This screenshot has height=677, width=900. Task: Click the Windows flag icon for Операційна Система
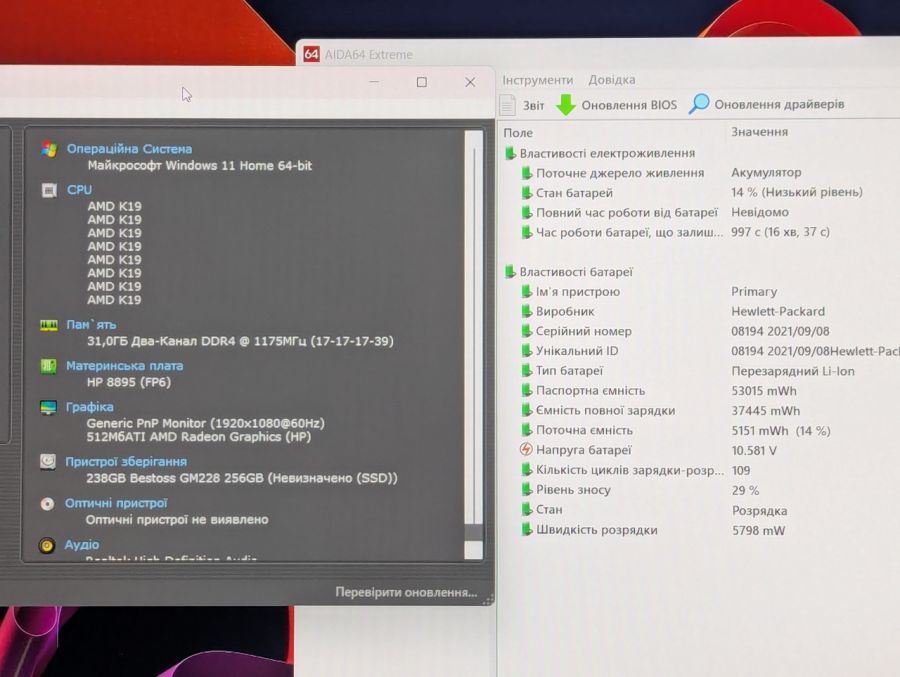coord(49,149)
